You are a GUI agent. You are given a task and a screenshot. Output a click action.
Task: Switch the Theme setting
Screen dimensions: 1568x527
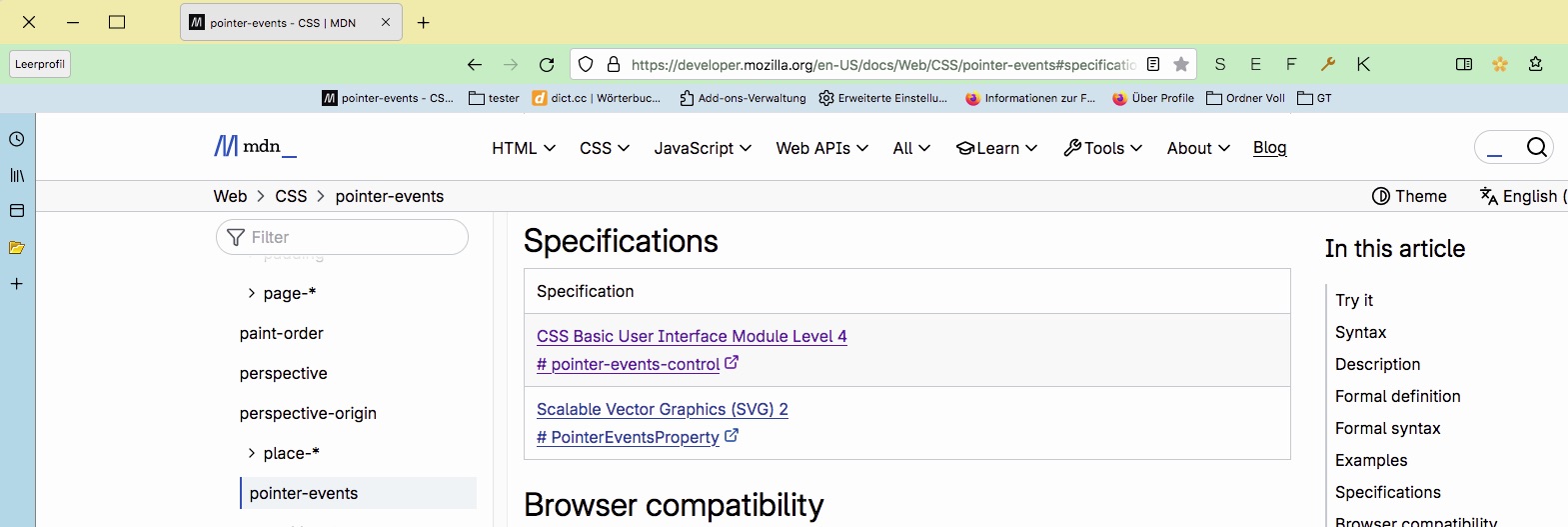1409,196
